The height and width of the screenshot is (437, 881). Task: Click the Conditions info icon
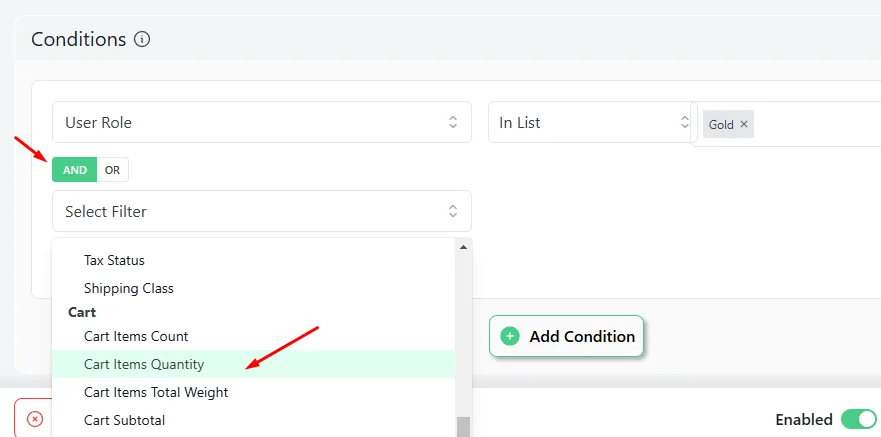click(142, 39)
